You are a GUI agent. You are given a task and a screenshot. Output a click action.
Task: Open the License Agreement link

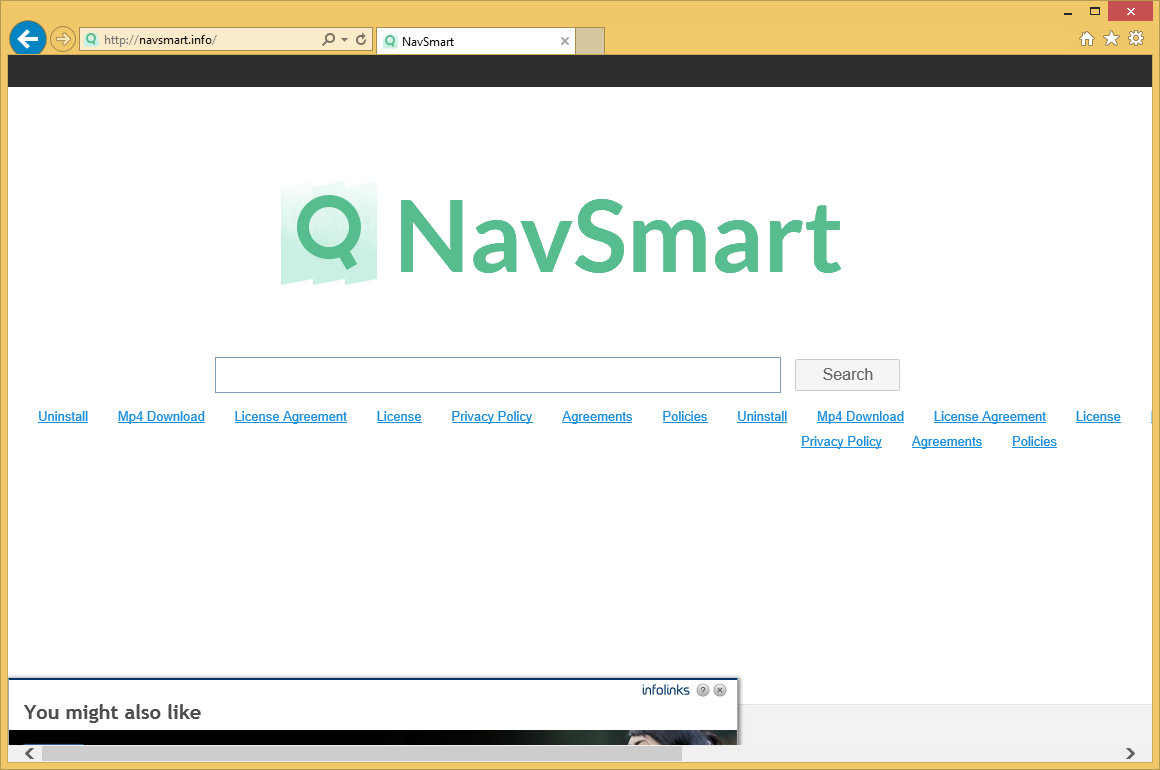tap(290, 416)
